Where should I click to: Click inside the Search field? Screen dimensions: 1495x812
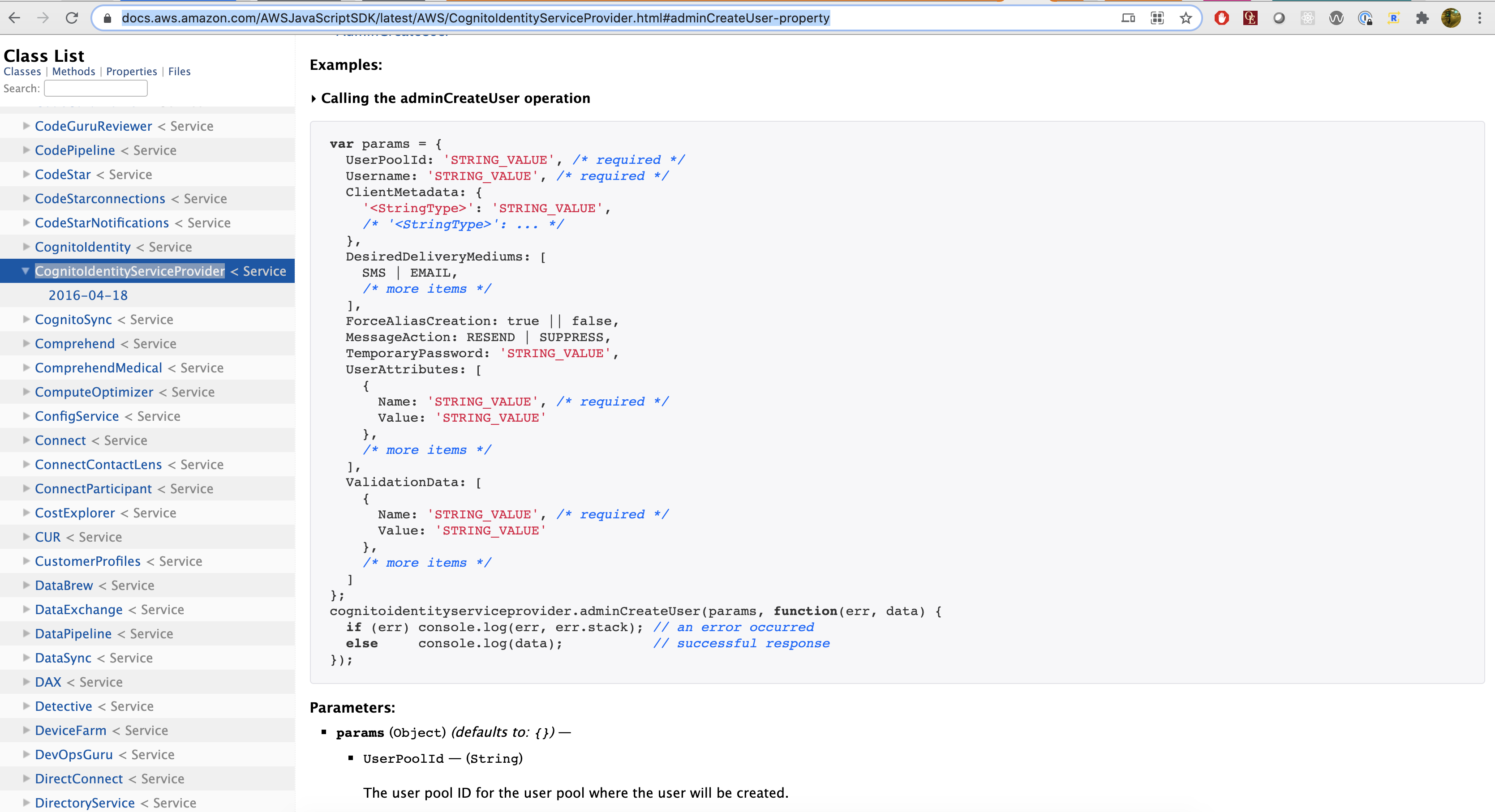coord(95,88)
